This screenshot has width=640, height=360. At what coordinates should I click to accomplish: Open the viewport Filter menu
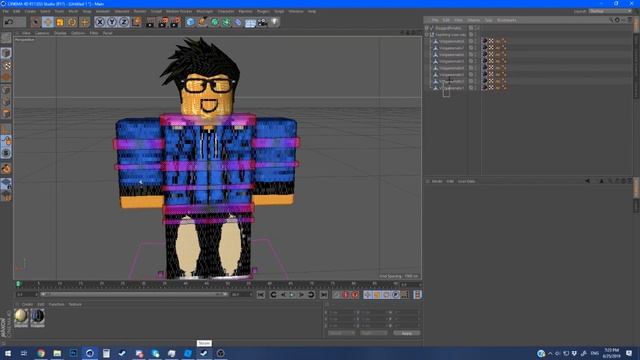[94, 33]
